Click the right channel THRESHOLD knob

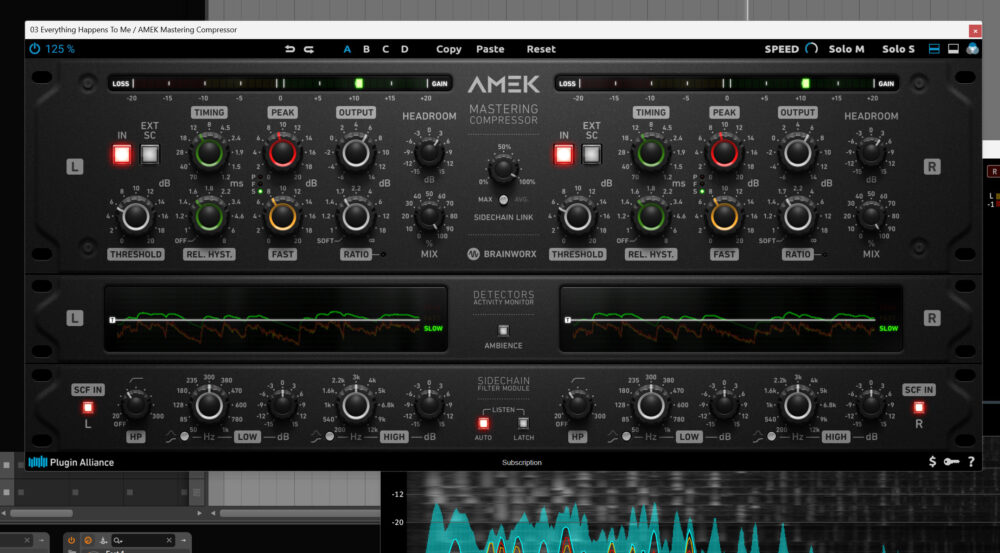coord(577,217)
